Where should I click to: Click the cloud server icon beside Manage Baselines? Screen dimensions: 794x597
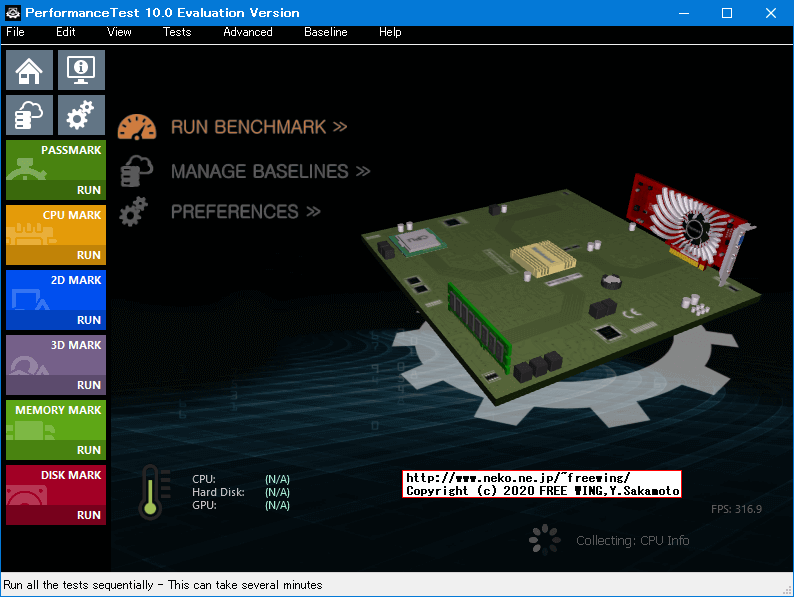click(137, 171)
